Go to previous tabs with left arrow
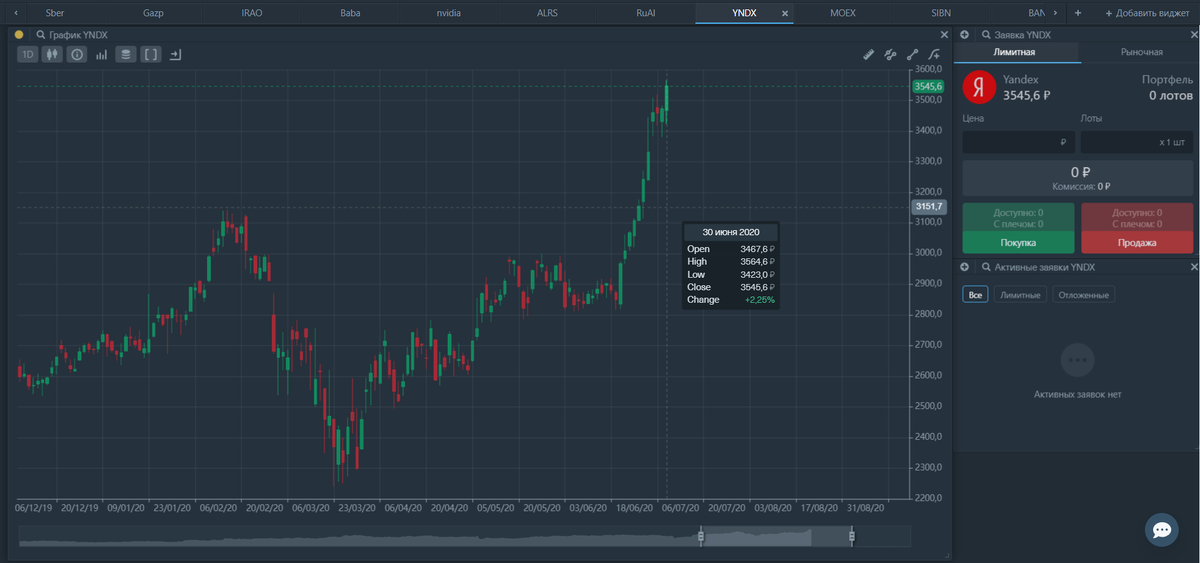Image resolution: width=1200 pixels, height=563 pixels. [x=14, y=13]
